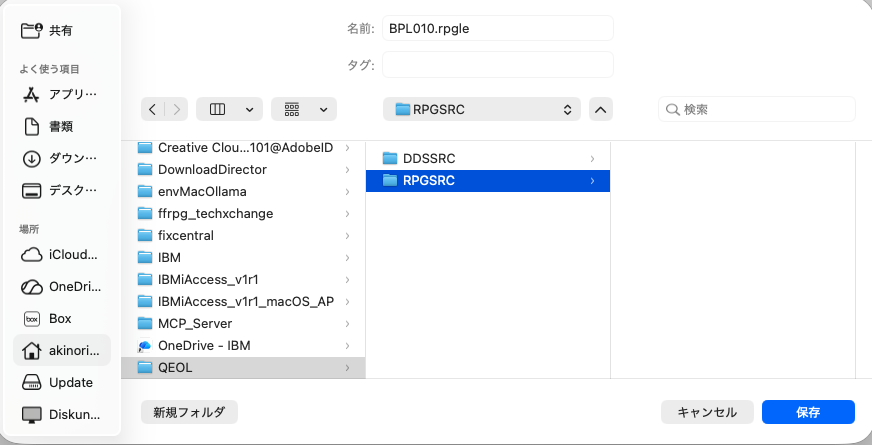The image size is (872, 445).
Task: Expand the RPGSRC row chevron
Action: pyautogui.click(x=592, y=181)
